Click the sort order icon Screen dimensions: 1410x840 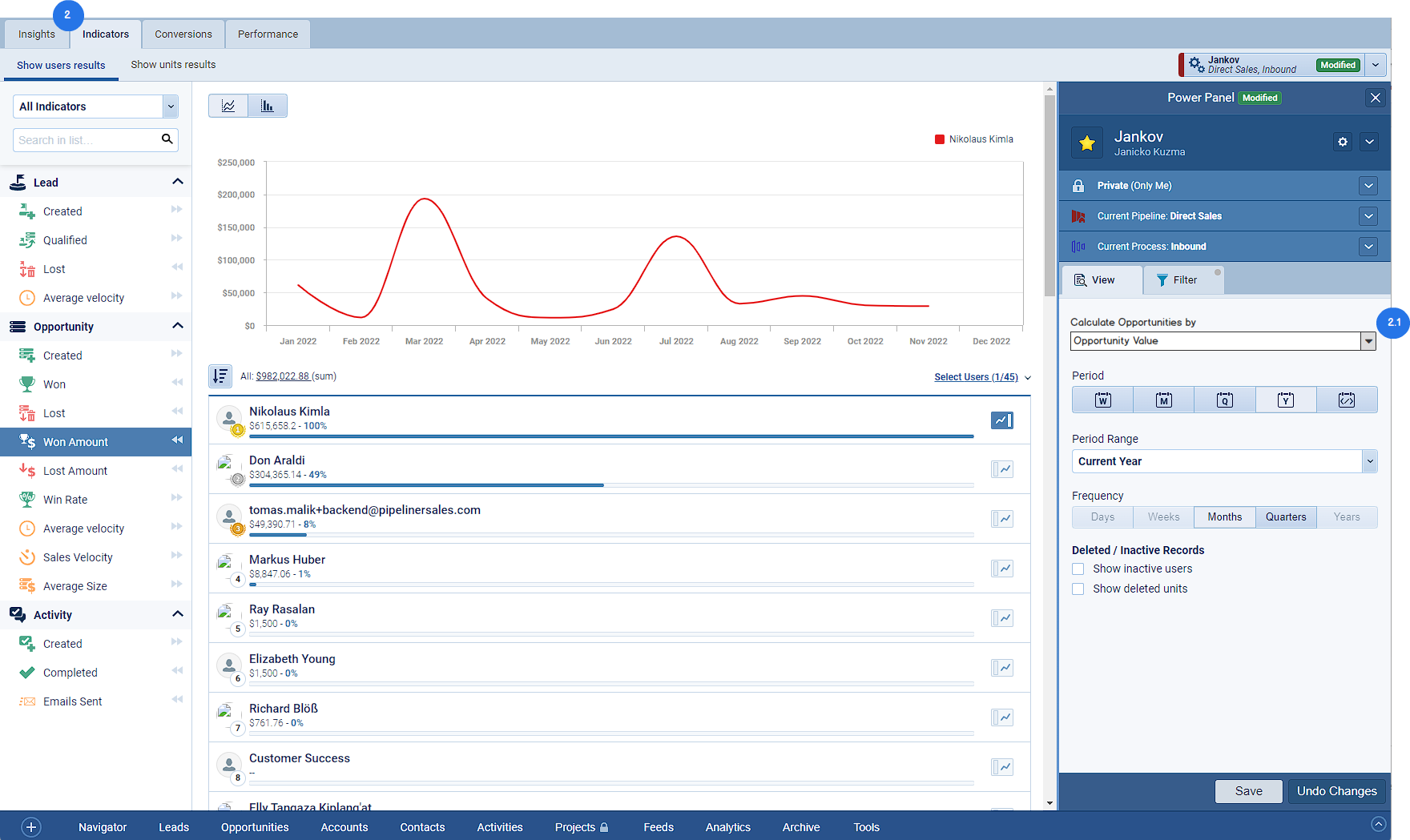point(220,376)
